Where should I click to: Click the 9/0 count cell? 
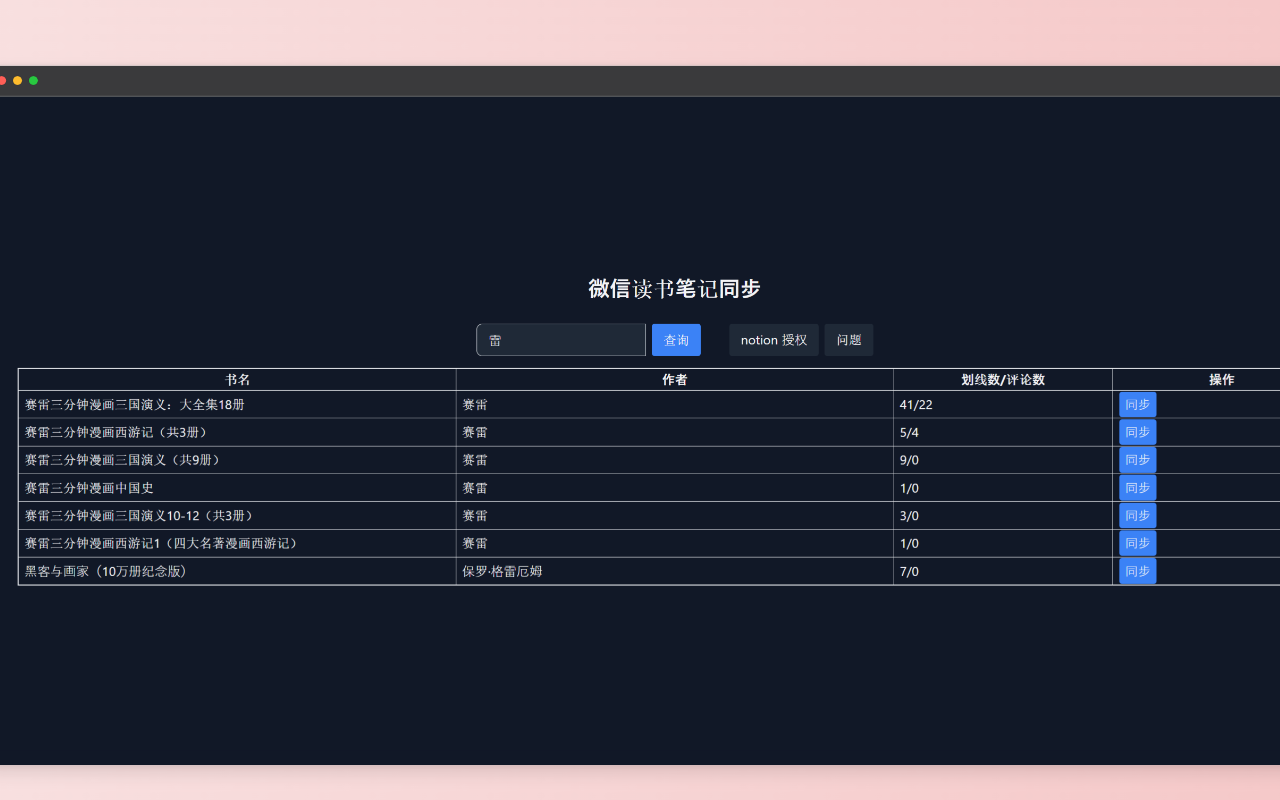[x=1003, y=460]
